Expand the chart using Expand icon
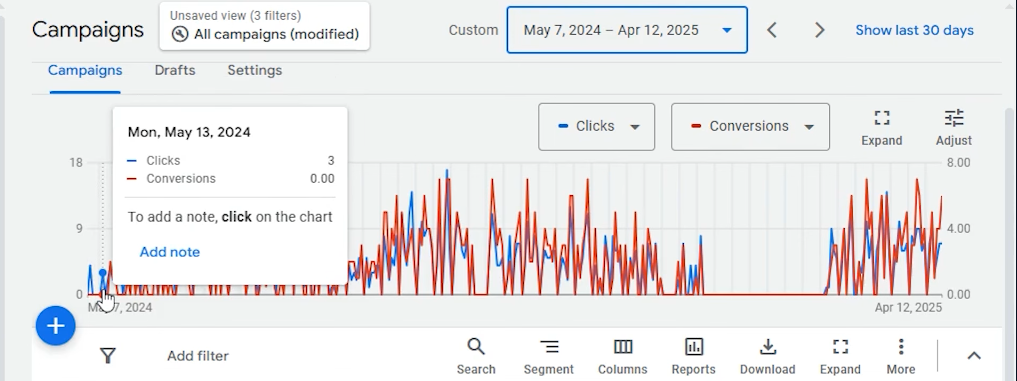Screen dimensions: 1017x381 click(x=881, y=127)
